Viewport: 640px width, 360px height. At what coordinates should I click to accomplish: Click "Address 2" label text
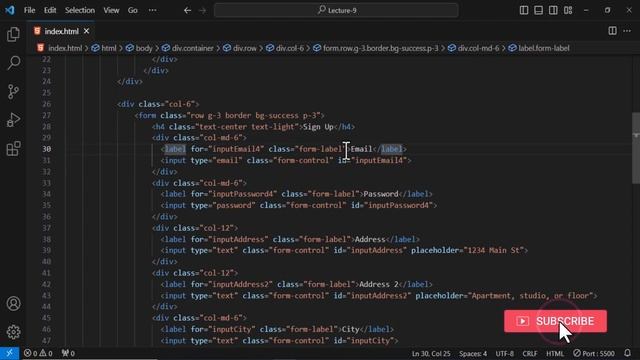coord(379,284)
